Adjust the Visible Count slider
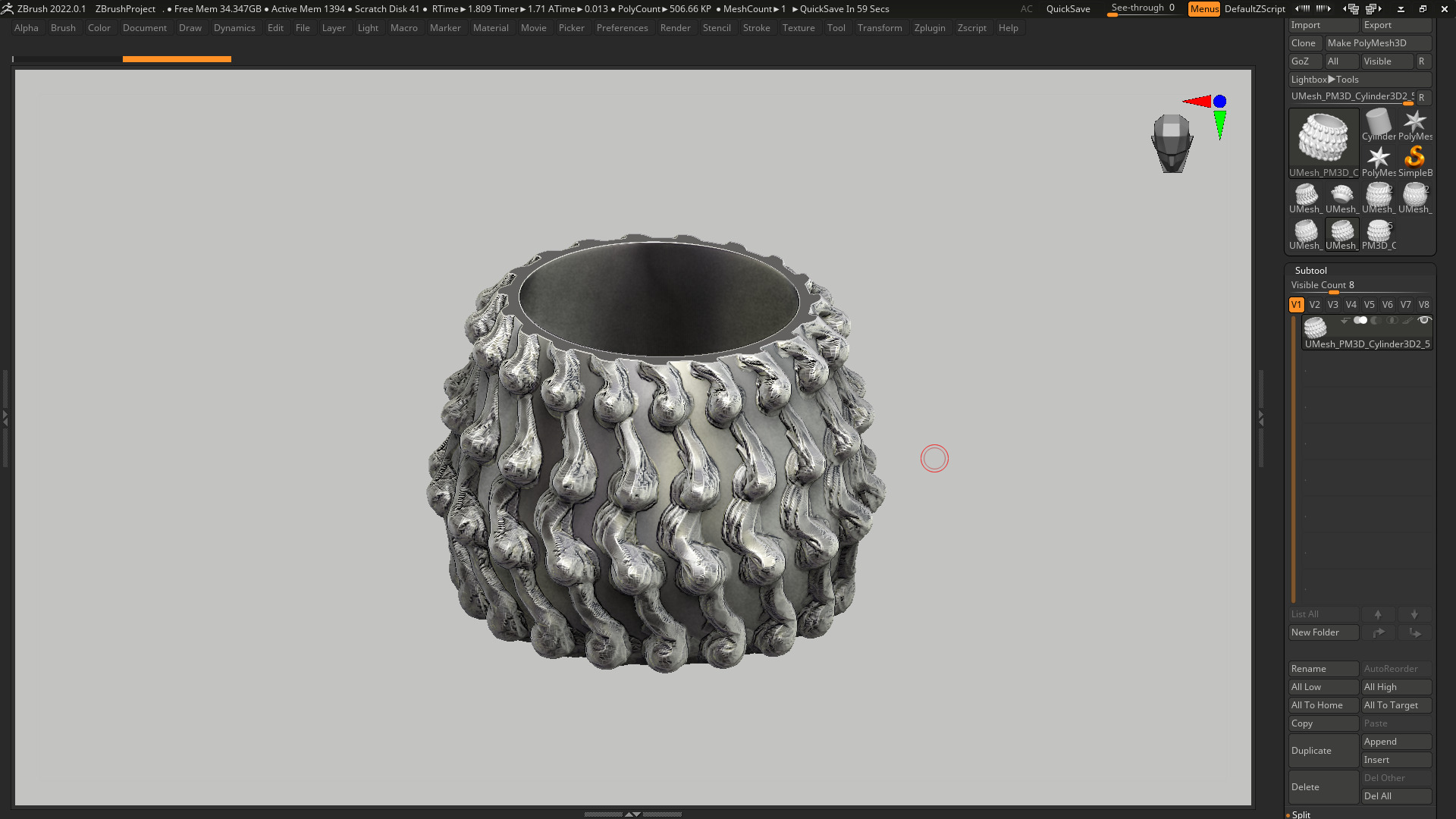Screen dimensions: 1456x819 1360,286
